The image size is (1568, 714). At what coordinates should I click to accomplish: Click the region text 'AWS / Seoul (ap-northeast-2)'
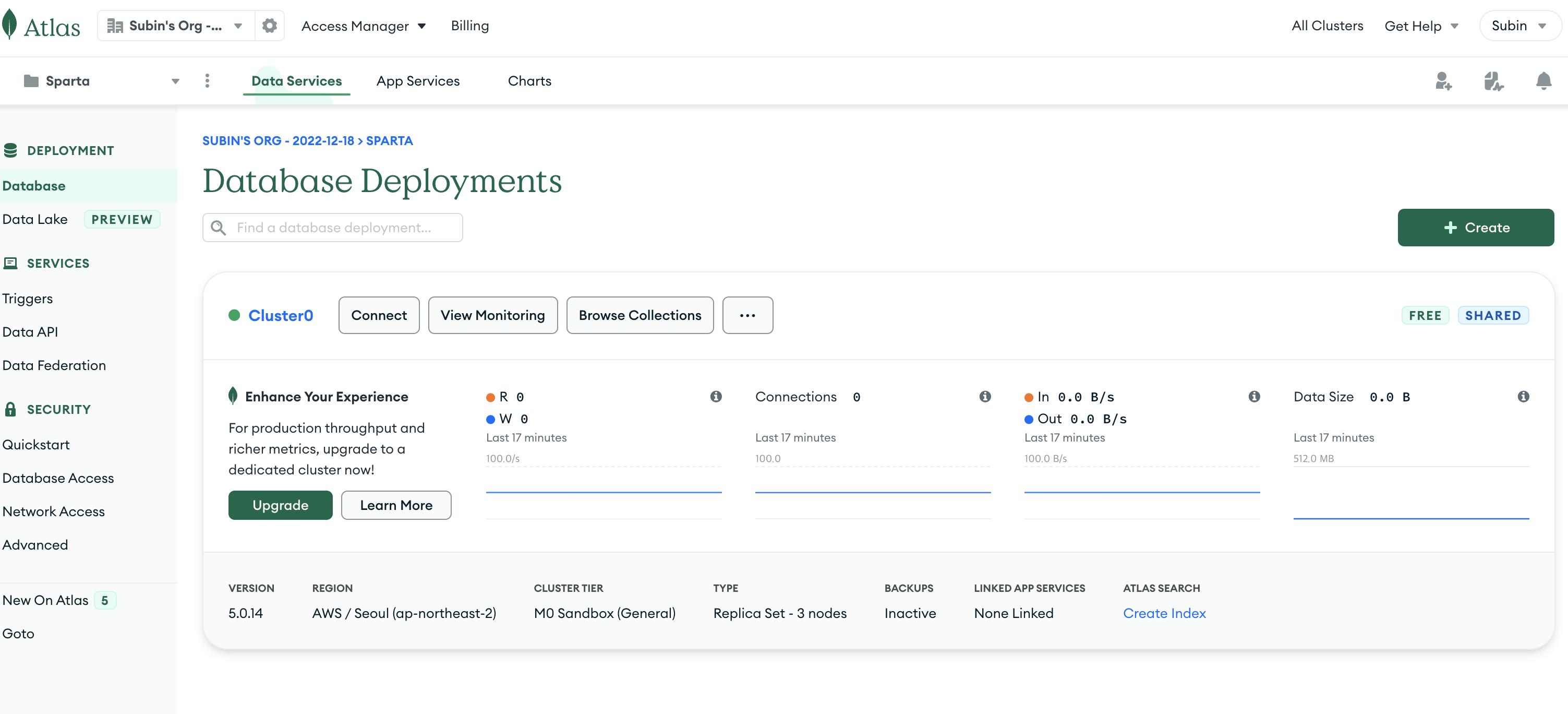click(x=404, y=613)
